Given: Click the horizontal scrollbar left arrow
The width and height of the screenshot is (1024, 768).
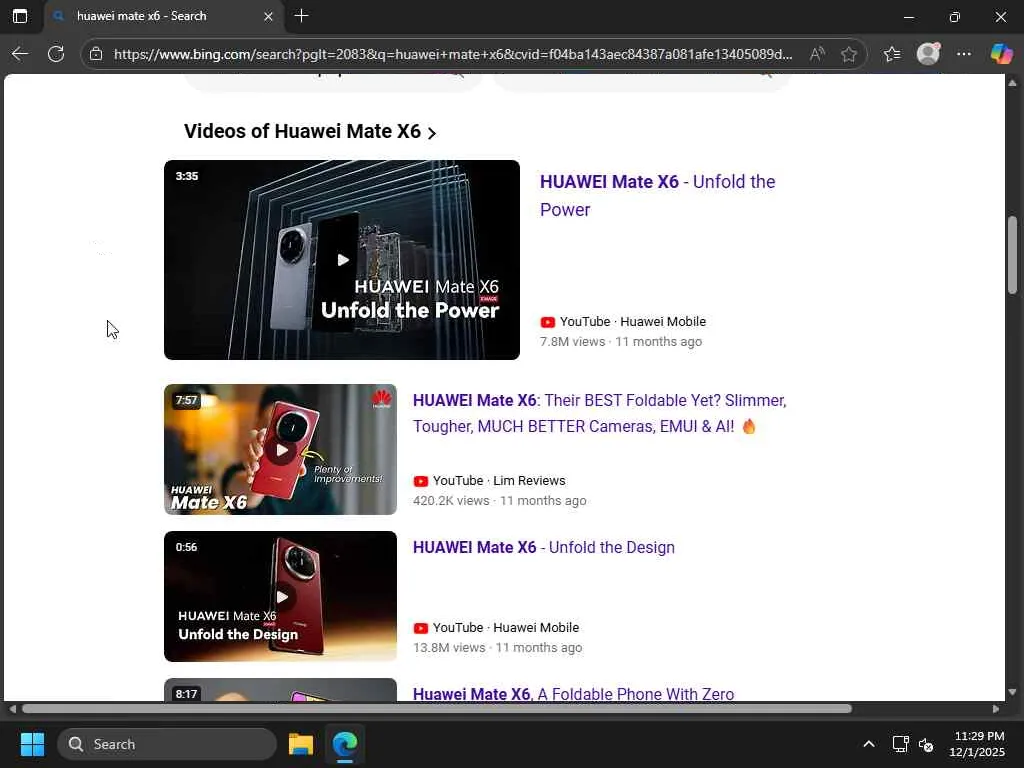Looking at the screenshot, I should coord(12,709).
